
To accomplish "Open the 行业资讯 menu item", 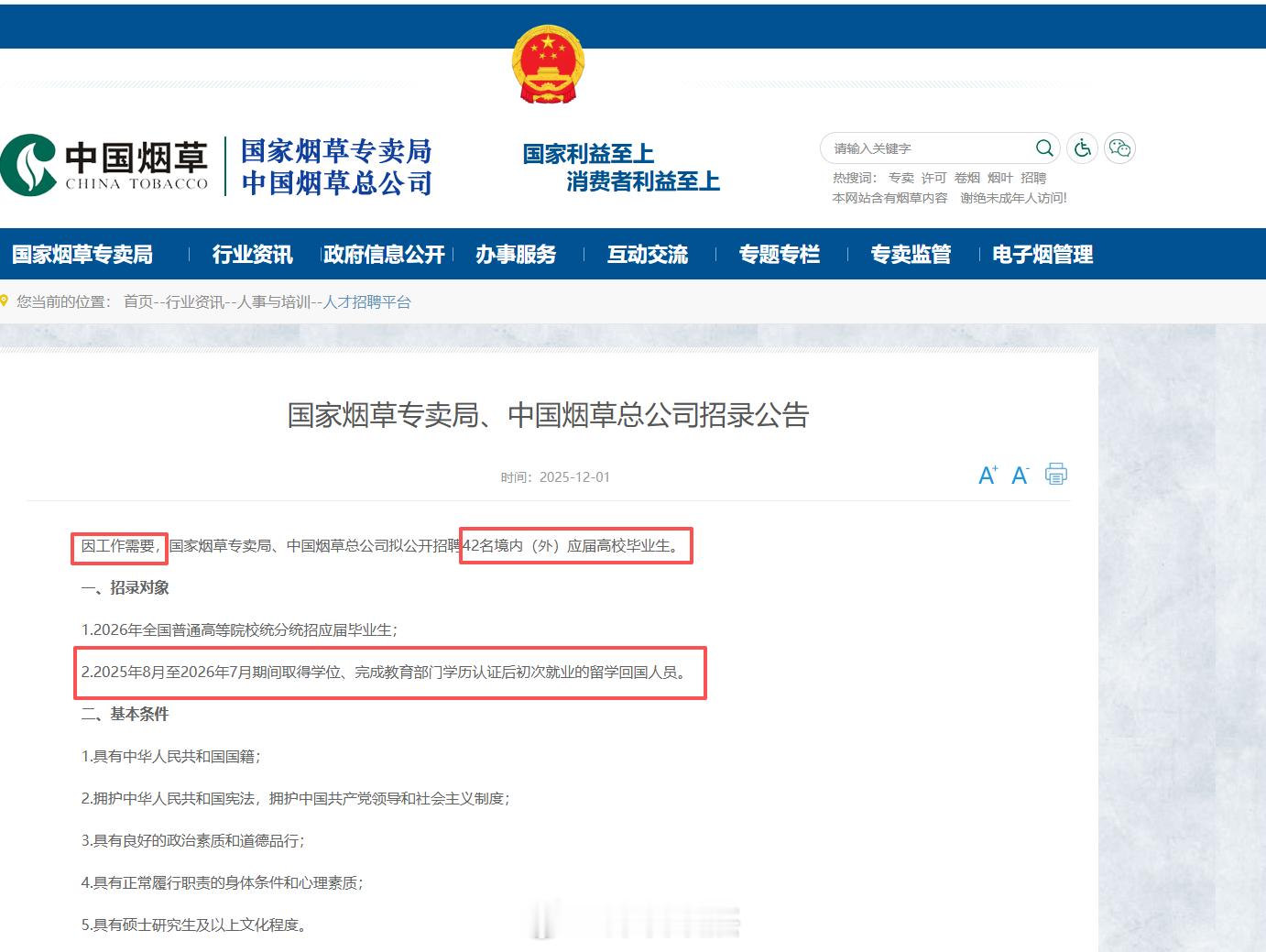I will (x=253, y=255).
